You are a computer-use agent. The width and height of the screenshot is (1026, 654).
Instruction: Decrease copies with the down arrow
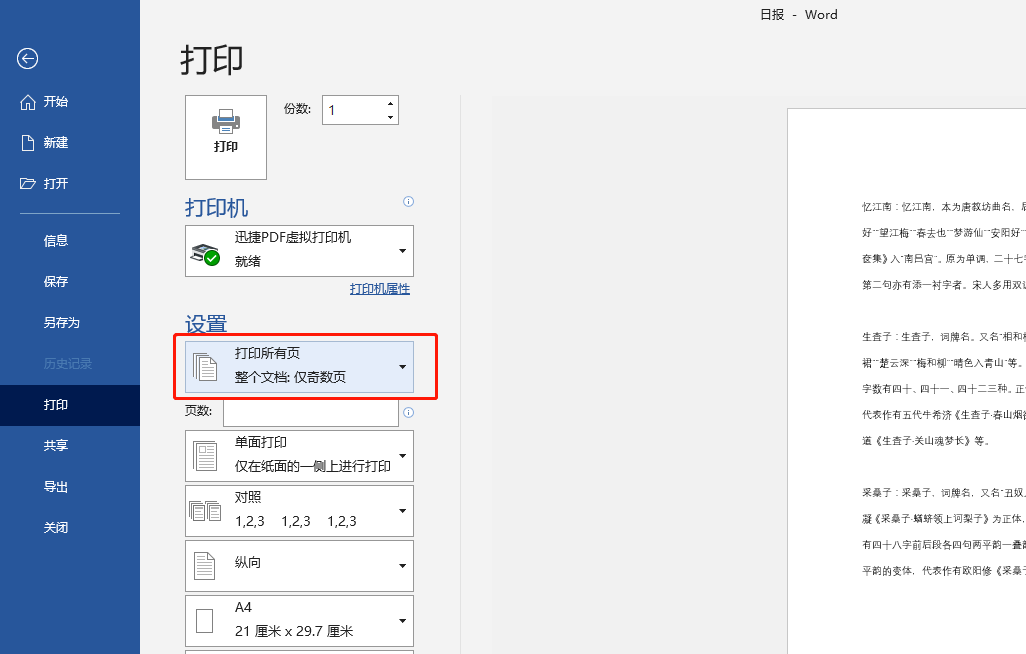391,117
